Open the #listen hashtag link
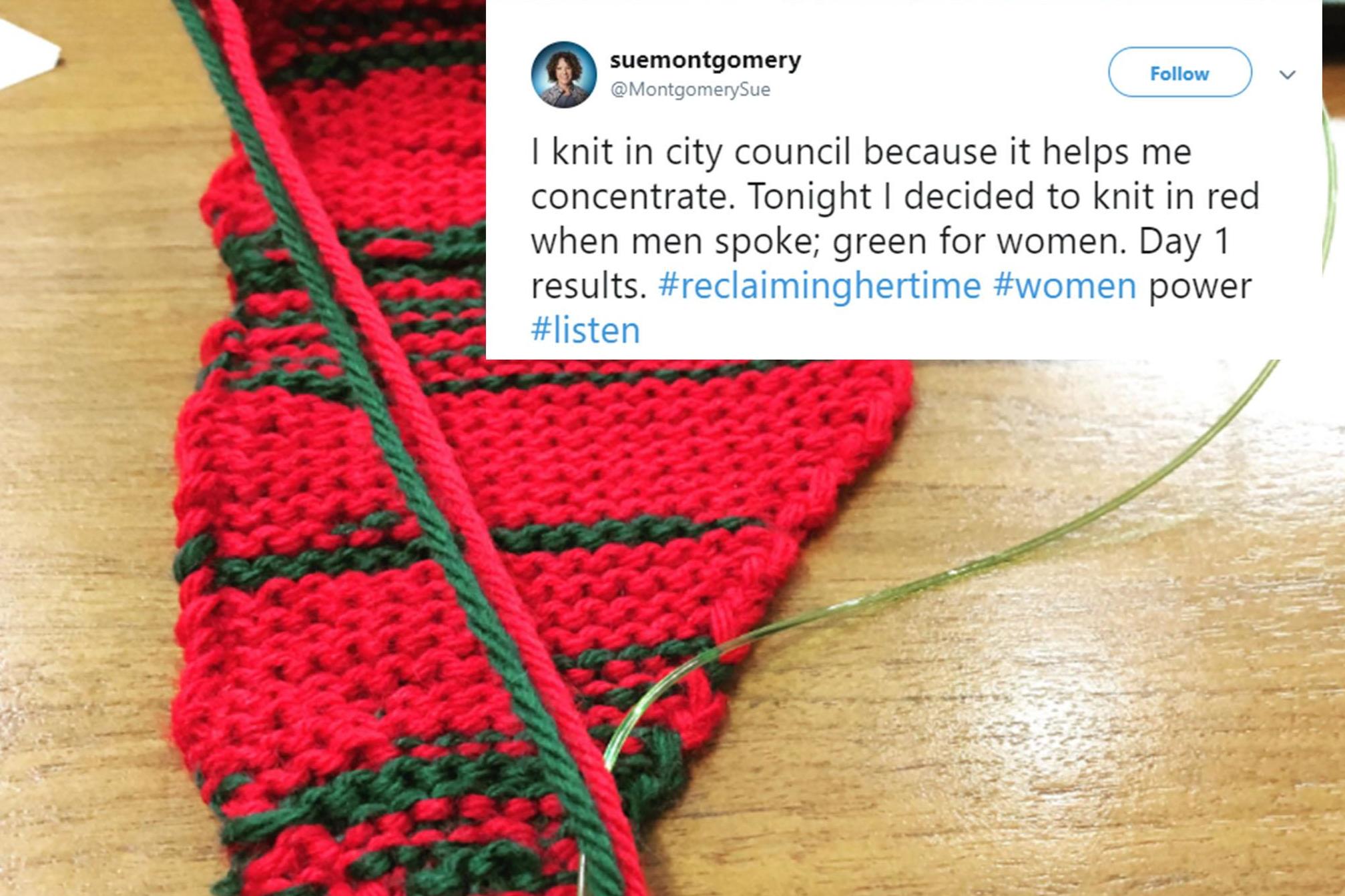The height and width of the screenshot is (896, 1345). point(585,330)
